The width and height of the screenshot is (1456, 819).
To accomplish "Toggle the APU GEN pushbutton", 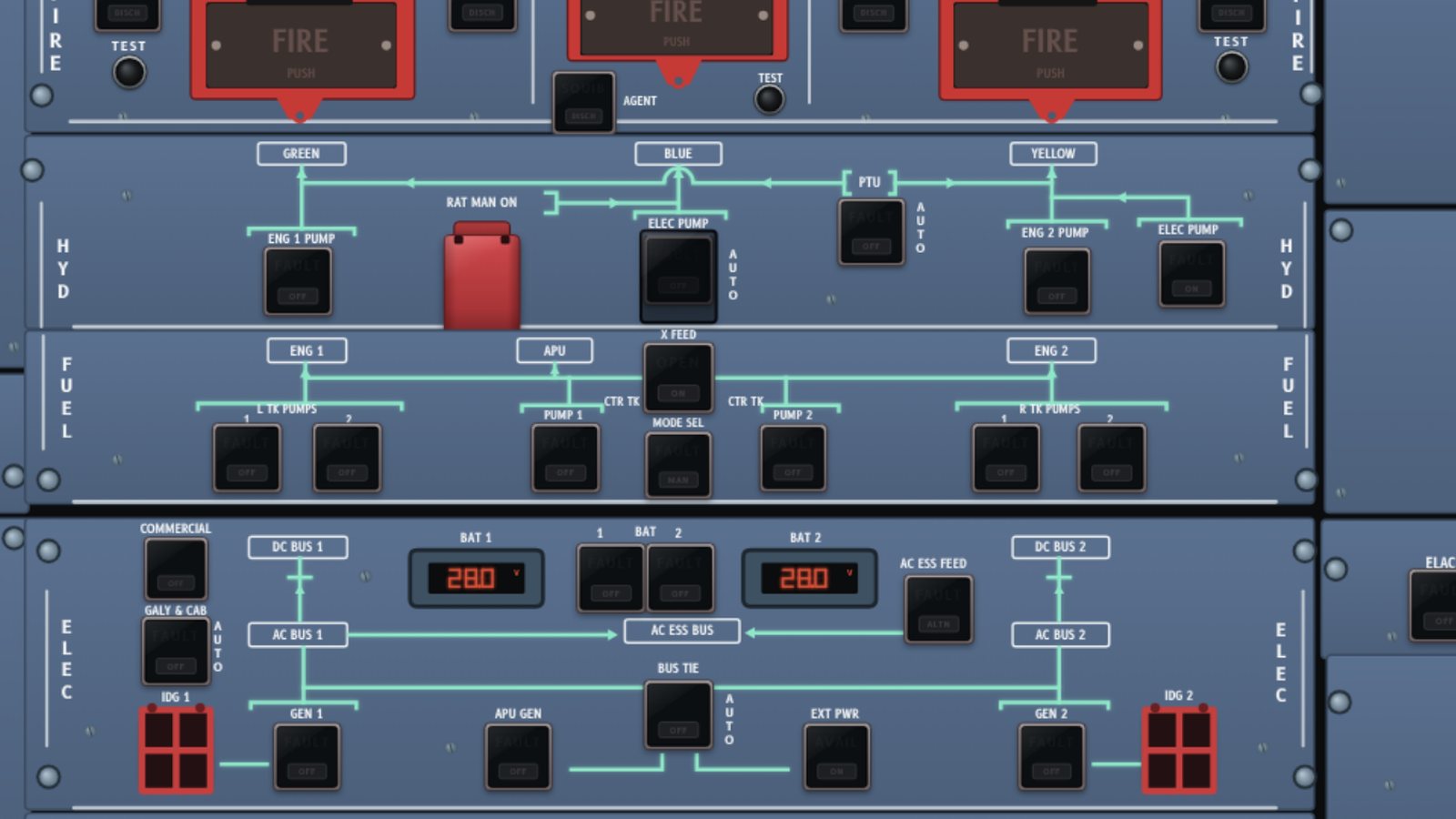I will point(518,756).
